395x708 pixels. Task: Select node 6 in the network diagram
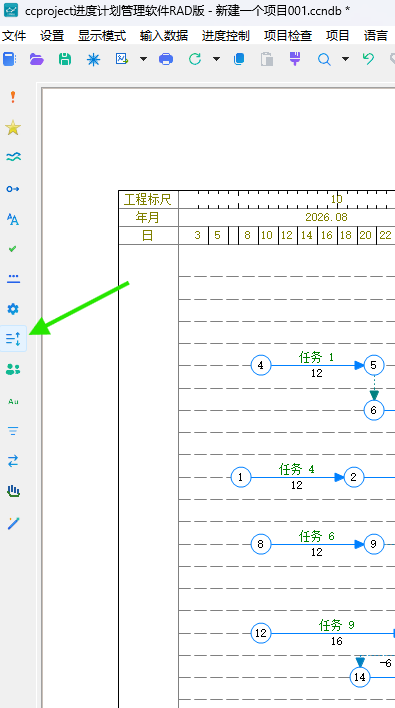point(374,410)
